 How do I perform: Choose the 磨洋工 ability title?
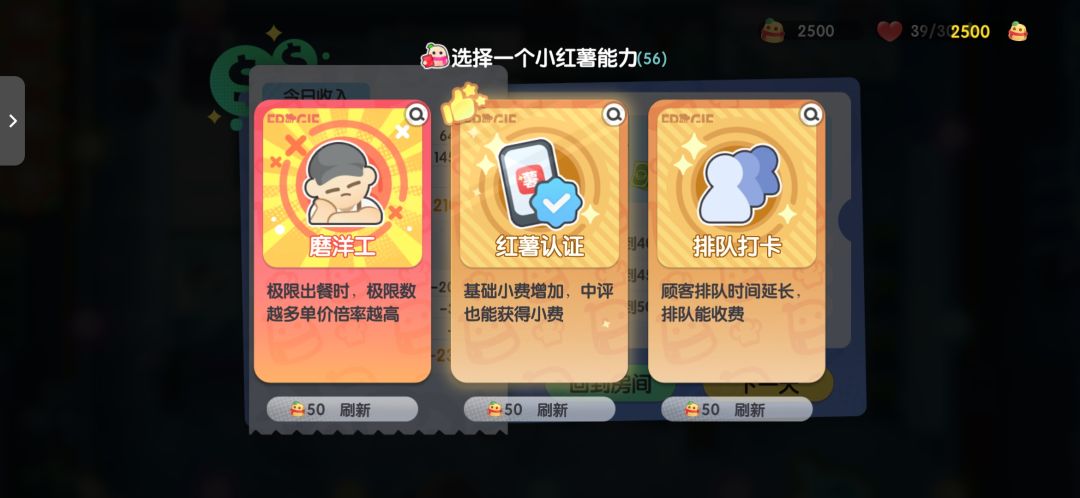coord(342,246)
